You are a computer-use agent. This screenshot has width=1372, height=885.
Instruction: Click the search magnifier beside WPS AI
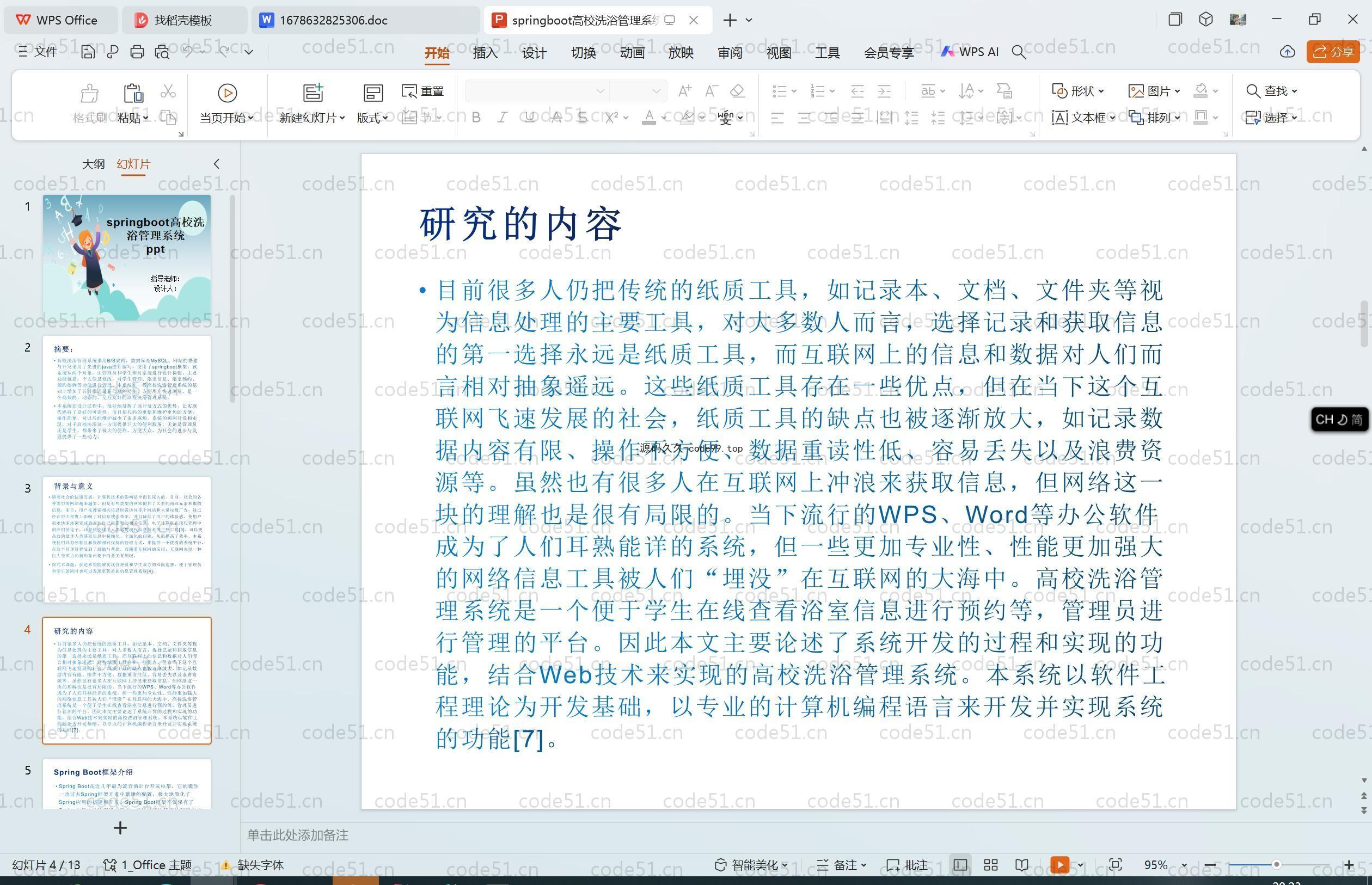pyautogui.click(x=1019, y=52)
